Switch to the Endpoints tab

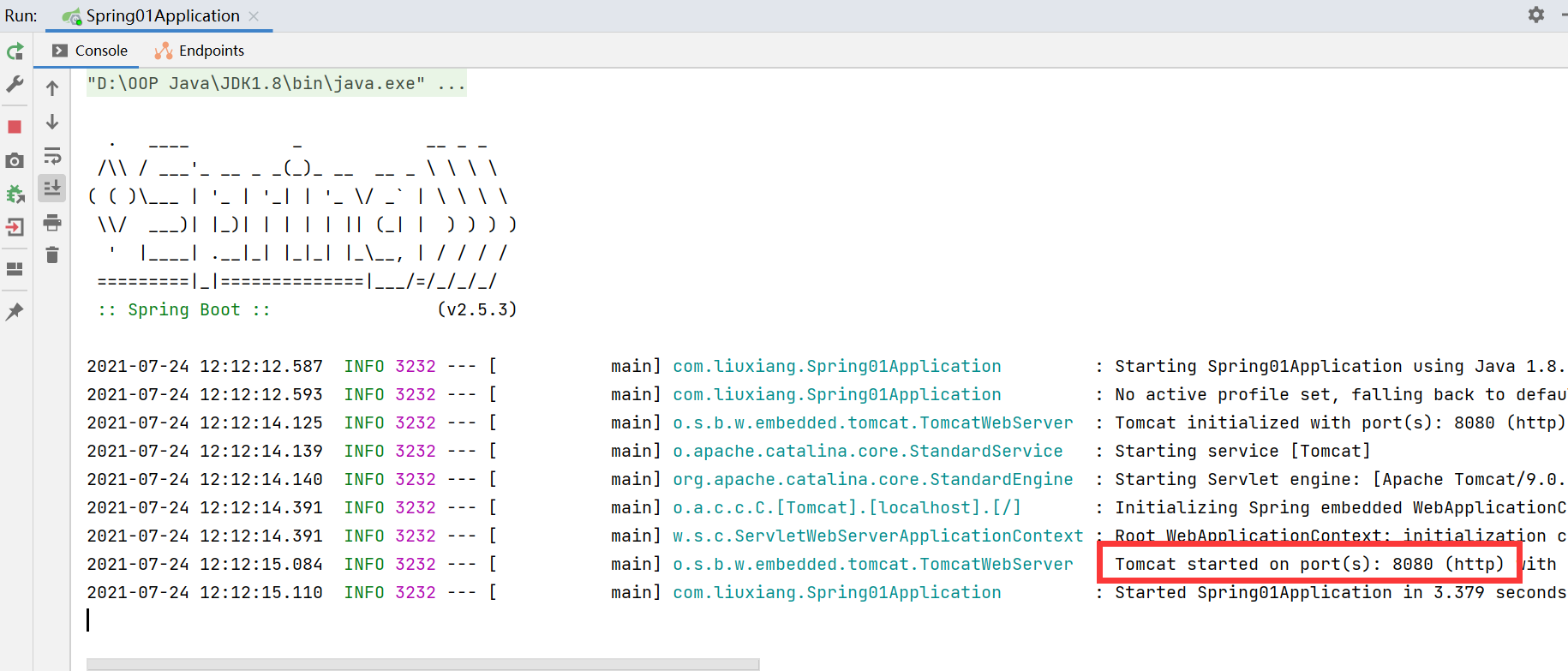200,51
